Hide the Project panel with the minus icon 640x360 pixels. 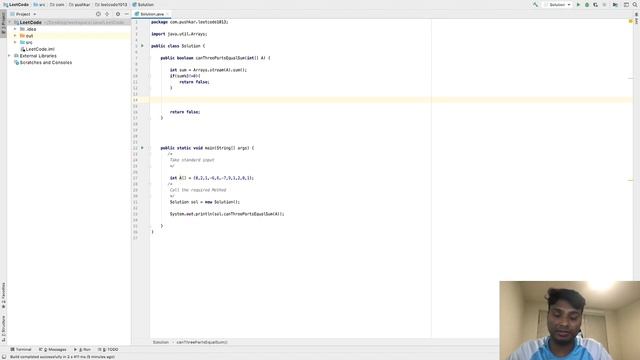tap(127, 14)
